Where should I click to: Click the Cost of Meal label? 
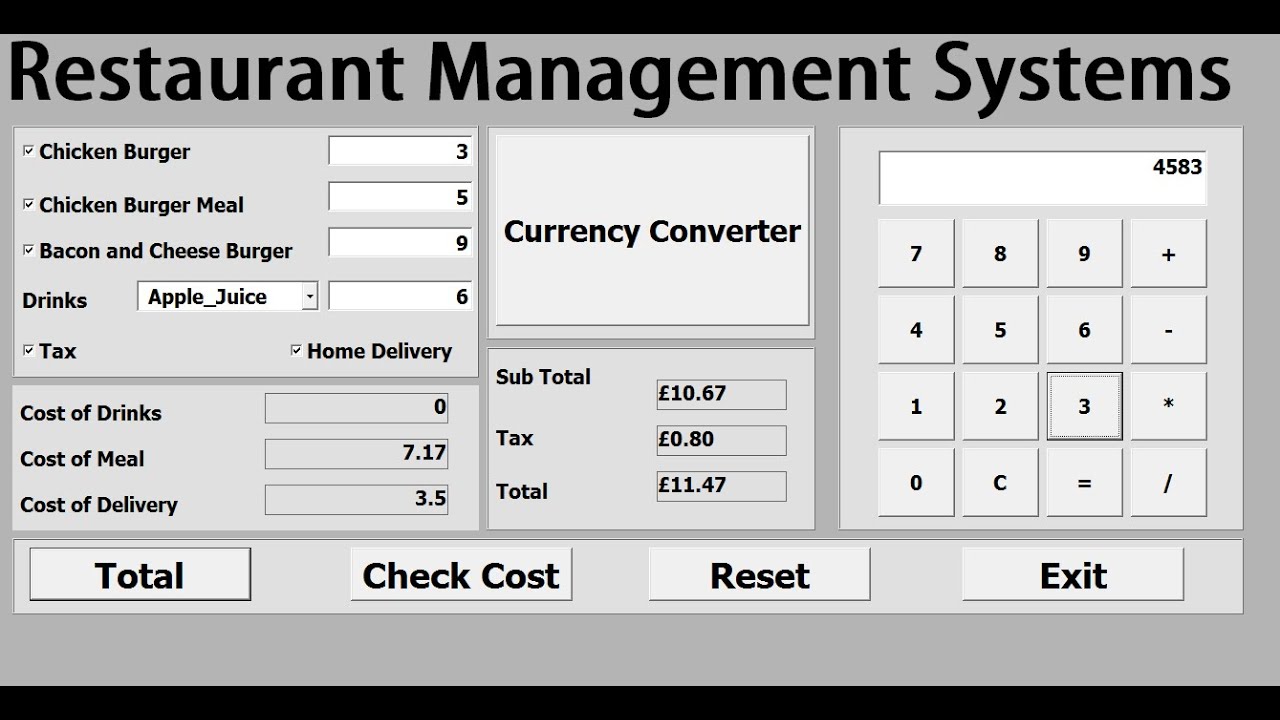(82, 459)
